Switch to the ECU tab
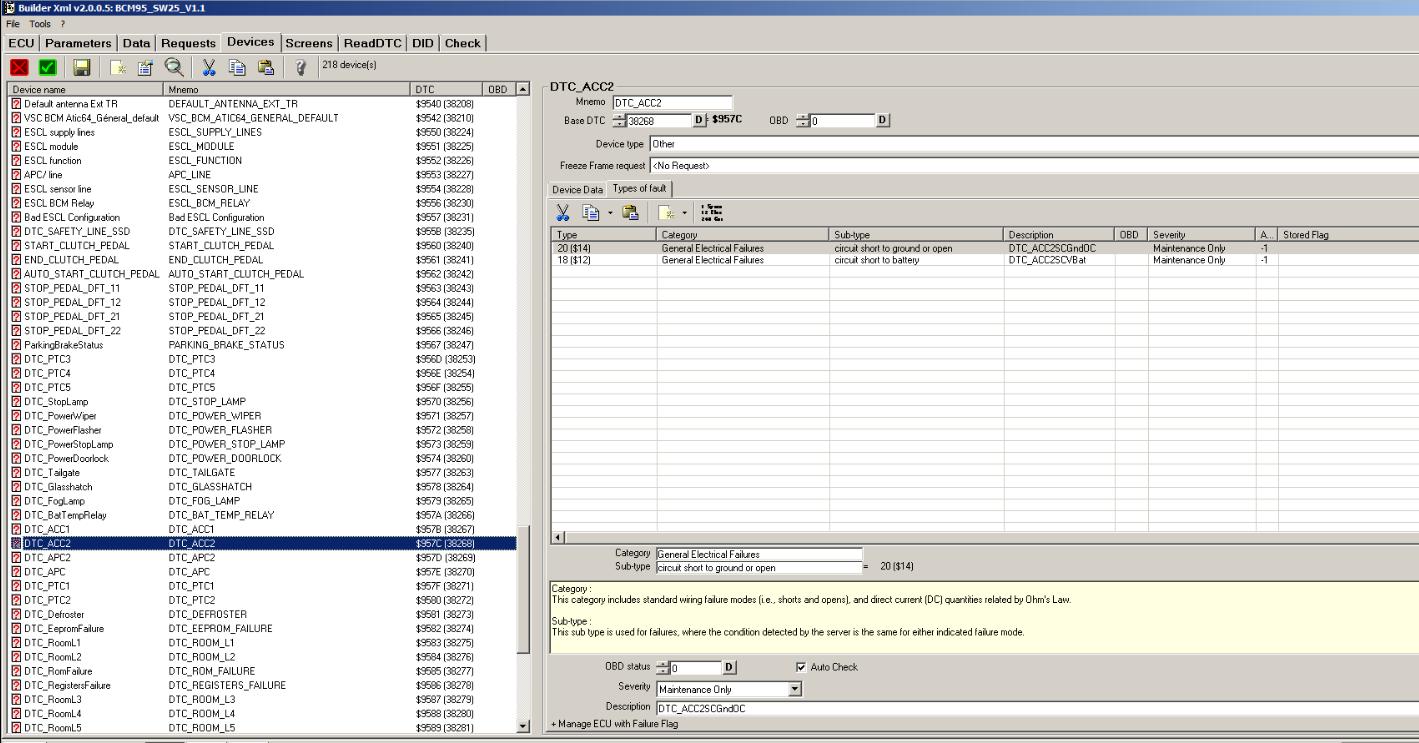Image resolution: width=1419 pixels, height=743 pixels. [23, 43]
